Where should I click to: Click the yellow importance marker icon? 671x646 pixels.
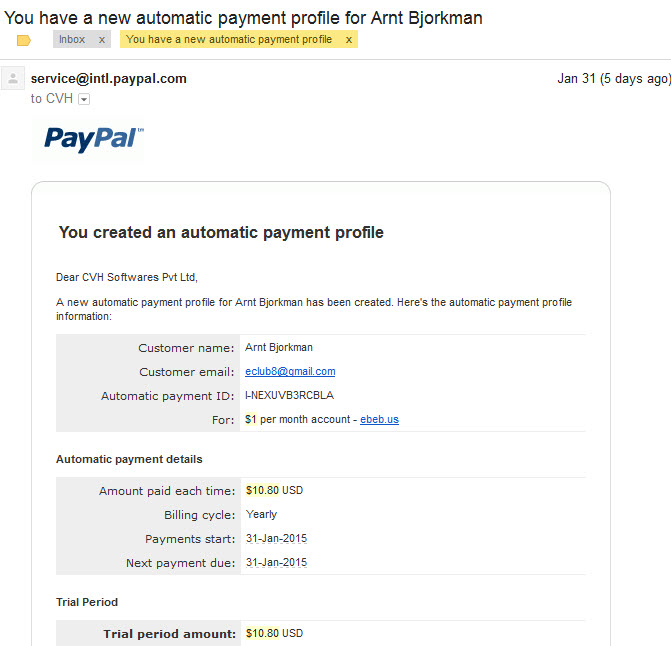click(24, 40)
